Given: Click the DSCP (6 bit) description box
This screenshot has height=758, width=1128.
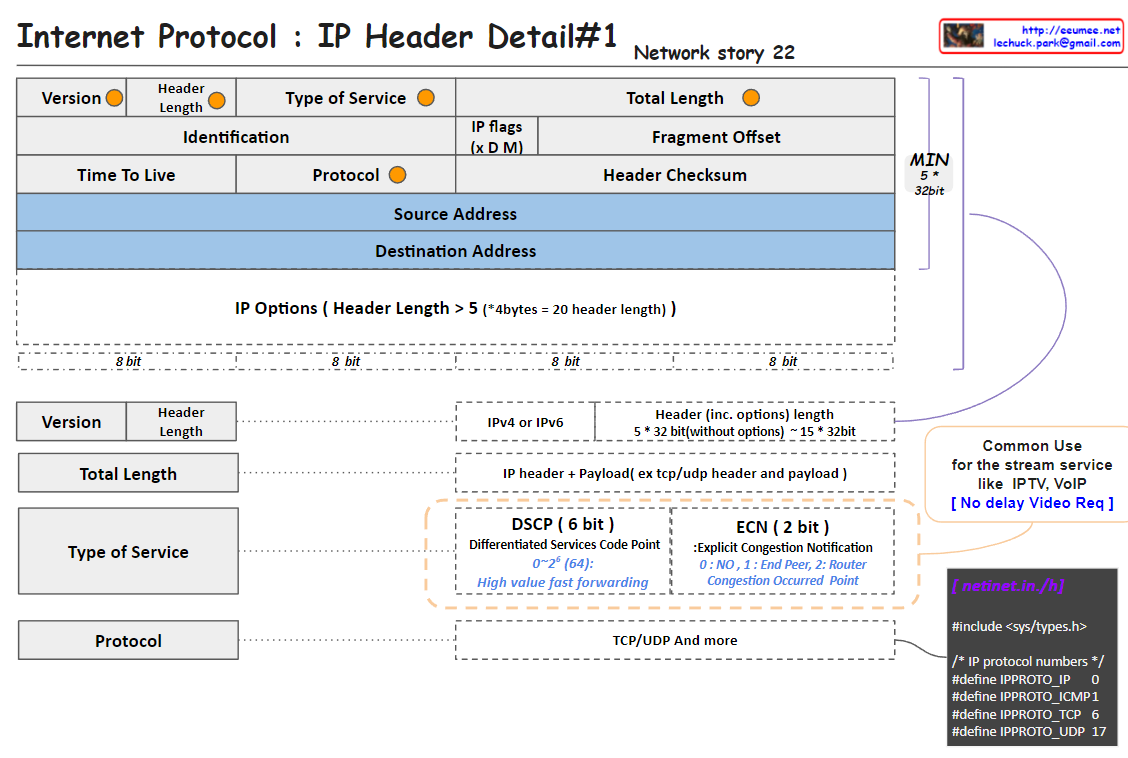Looking at the screenshot, I should coord(562,552).
